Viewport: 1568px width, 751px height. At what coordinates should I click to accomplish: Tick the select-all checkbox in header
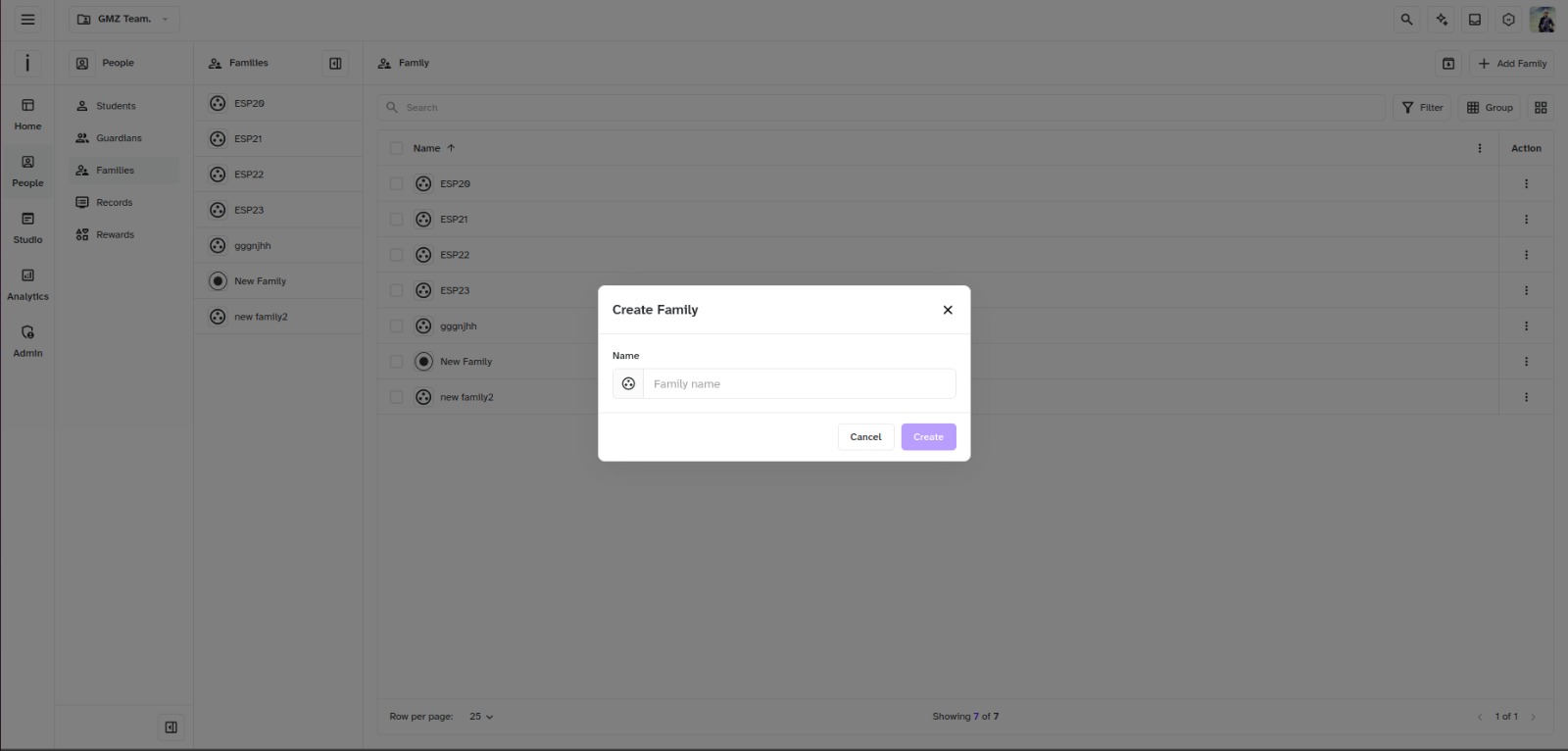click(396, 148)
